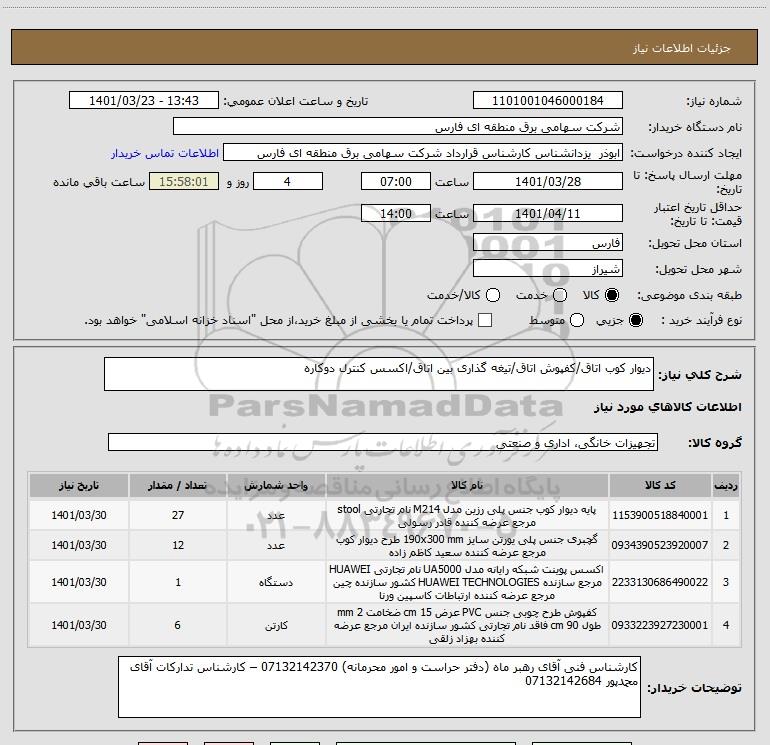Click the delivery province field فارس

(548, 243)
